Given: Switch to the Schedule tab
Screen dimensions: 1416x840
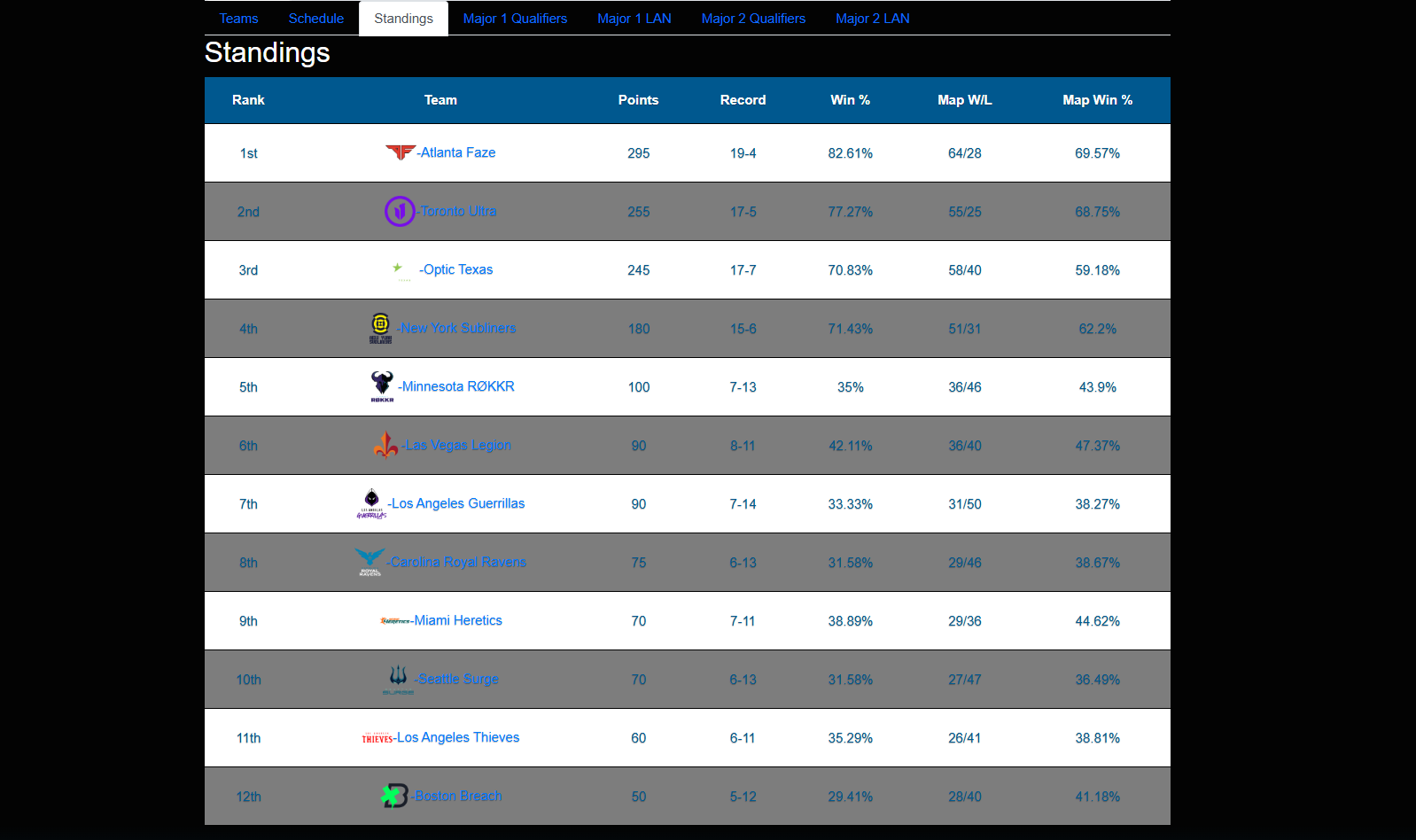Looking at the screenshot, I should coord(316,19).
